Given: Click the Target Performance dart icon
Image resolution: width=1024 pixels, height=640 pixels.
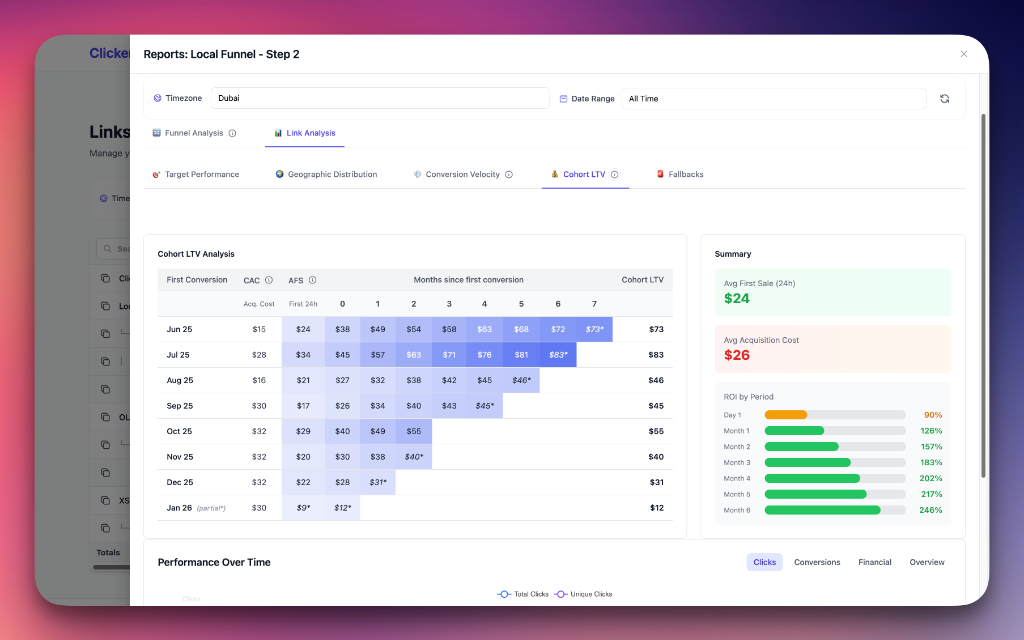Looking at the screenshot, I should tap(156, 174).
